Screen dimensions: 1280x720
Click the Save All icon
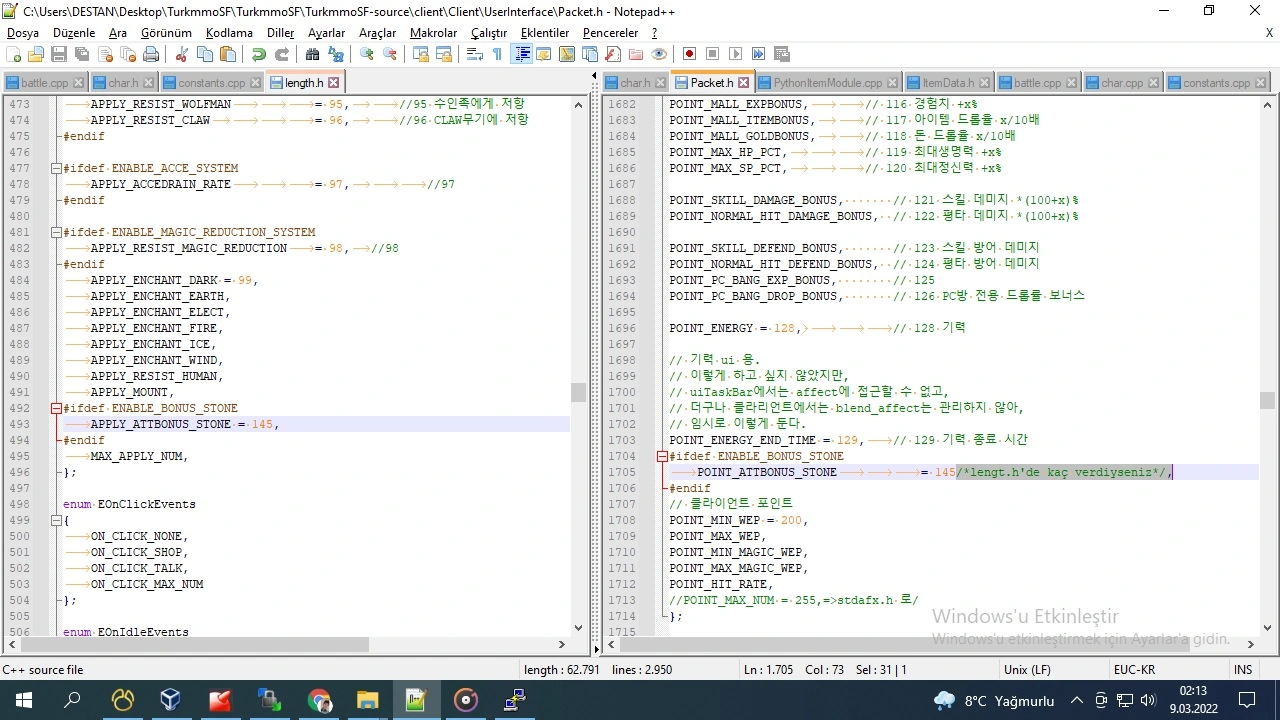point(82,54)
